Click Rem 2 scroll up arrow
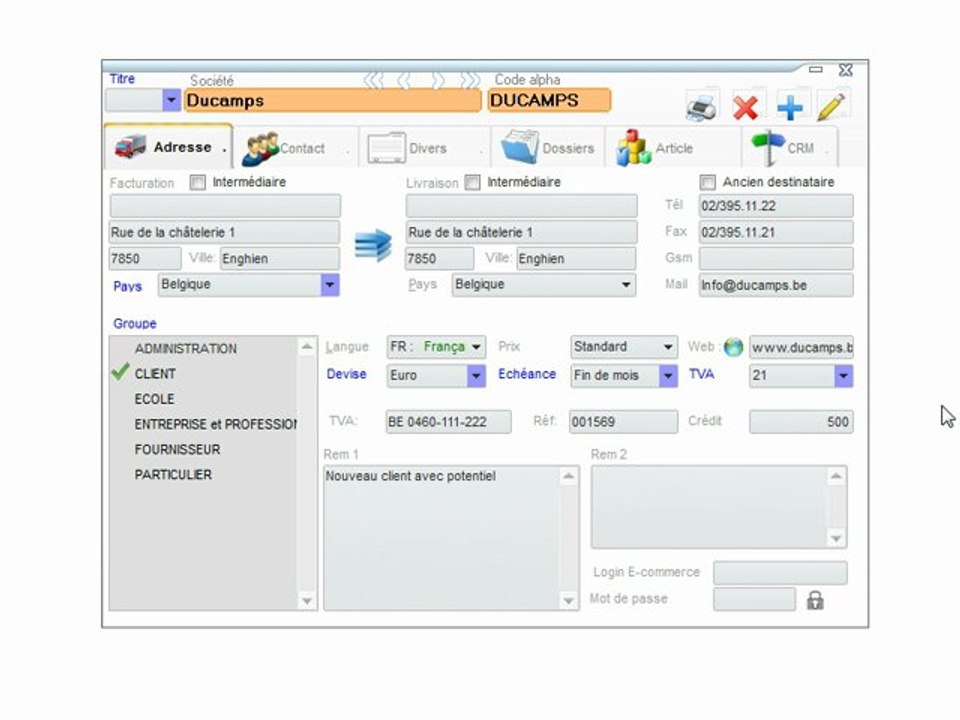The height and width of the screenshot is (720, 960). (836, 476)
